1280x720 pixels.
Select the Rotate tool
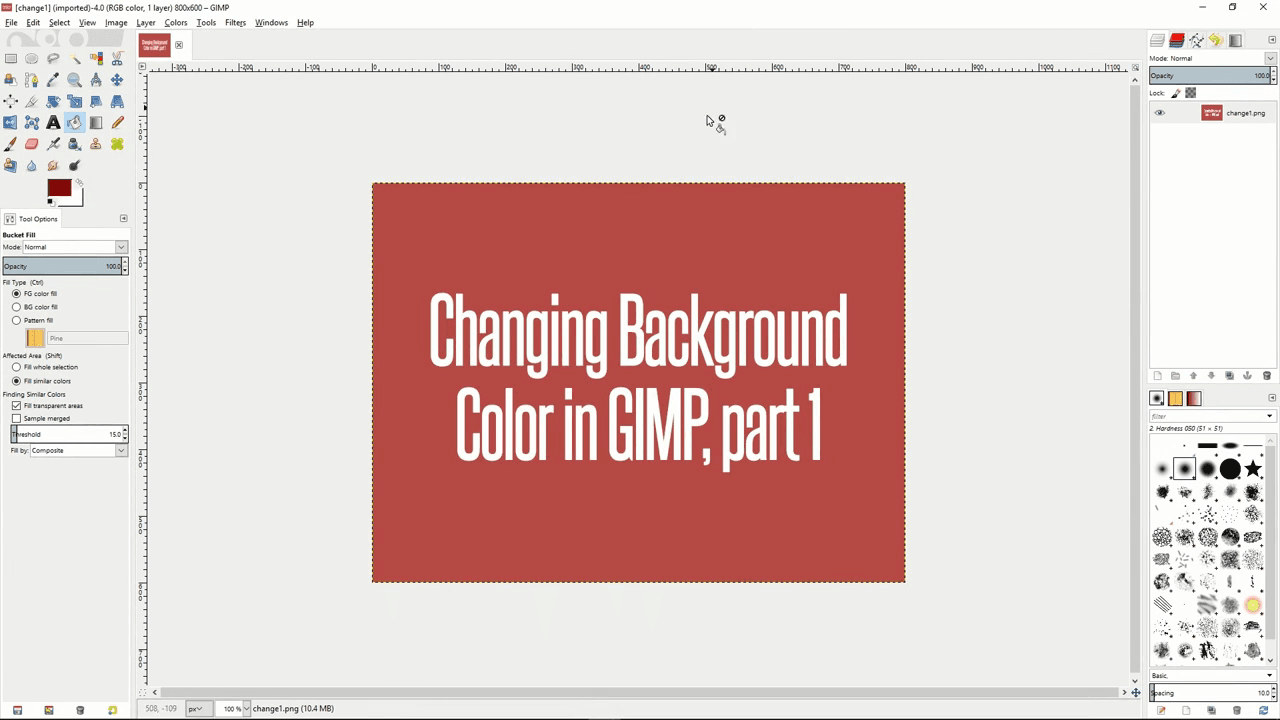53,101
